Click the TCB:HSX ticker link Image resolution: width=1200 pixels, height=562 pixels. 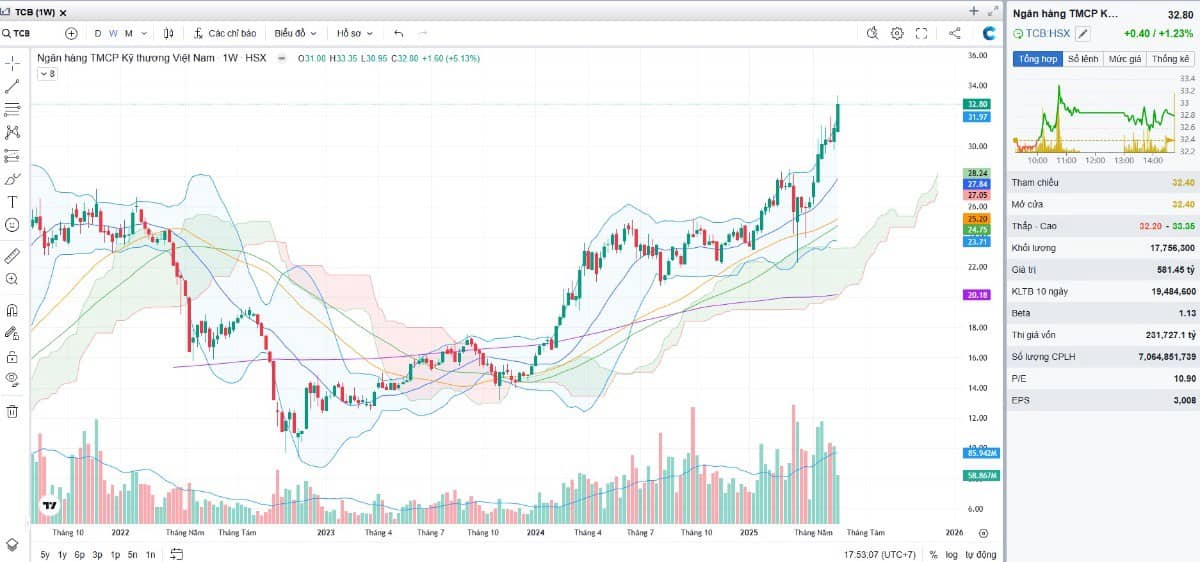pos(1048,33)
